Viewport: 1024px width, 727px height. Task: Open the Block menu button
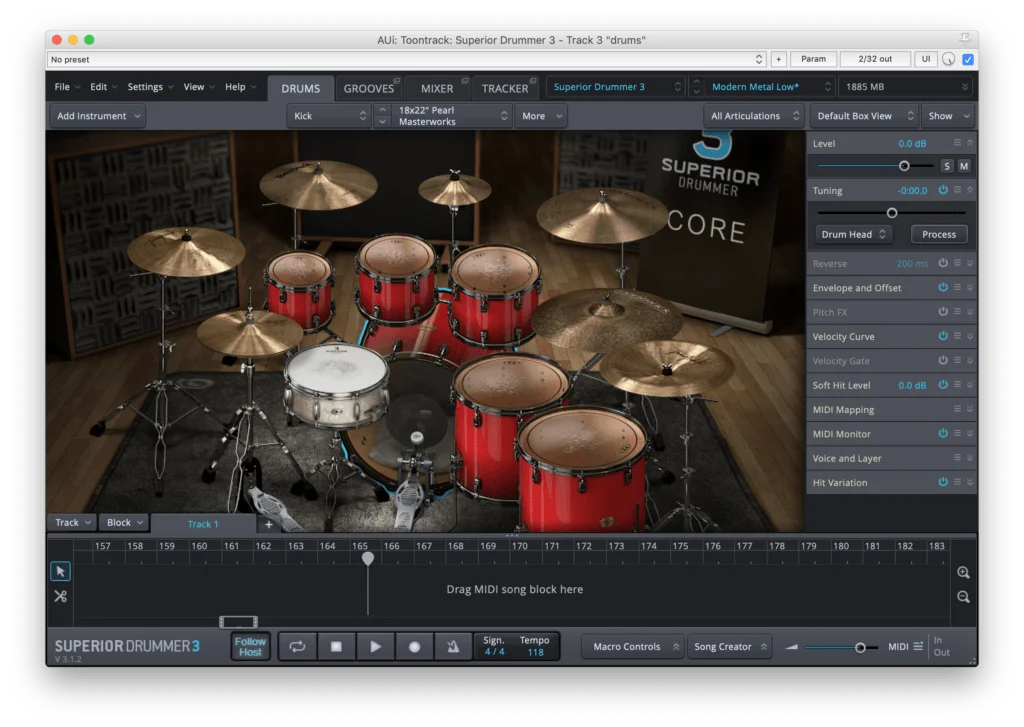(124, 523)
